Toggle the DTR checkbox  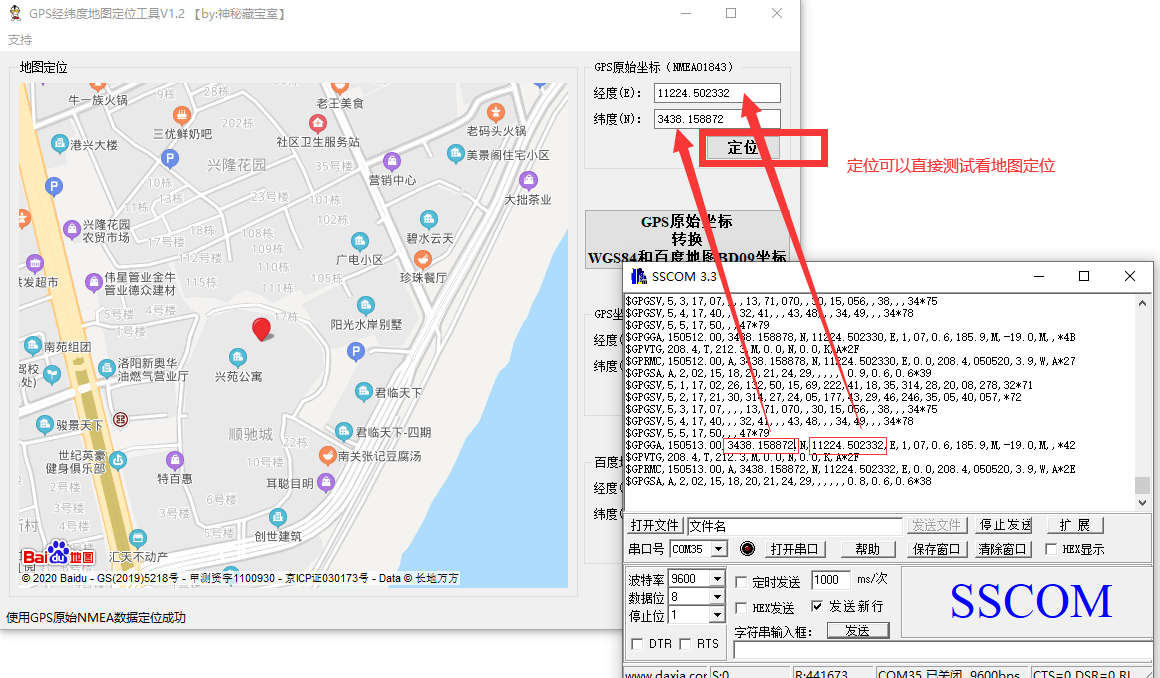637,644
